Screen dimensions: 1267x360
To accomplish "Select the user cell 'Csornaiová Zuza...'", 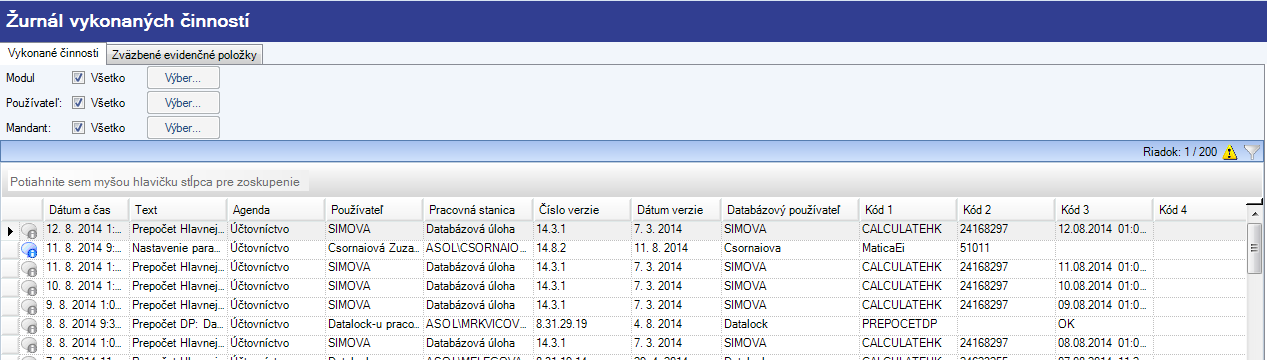I will [x=374, y=249].
